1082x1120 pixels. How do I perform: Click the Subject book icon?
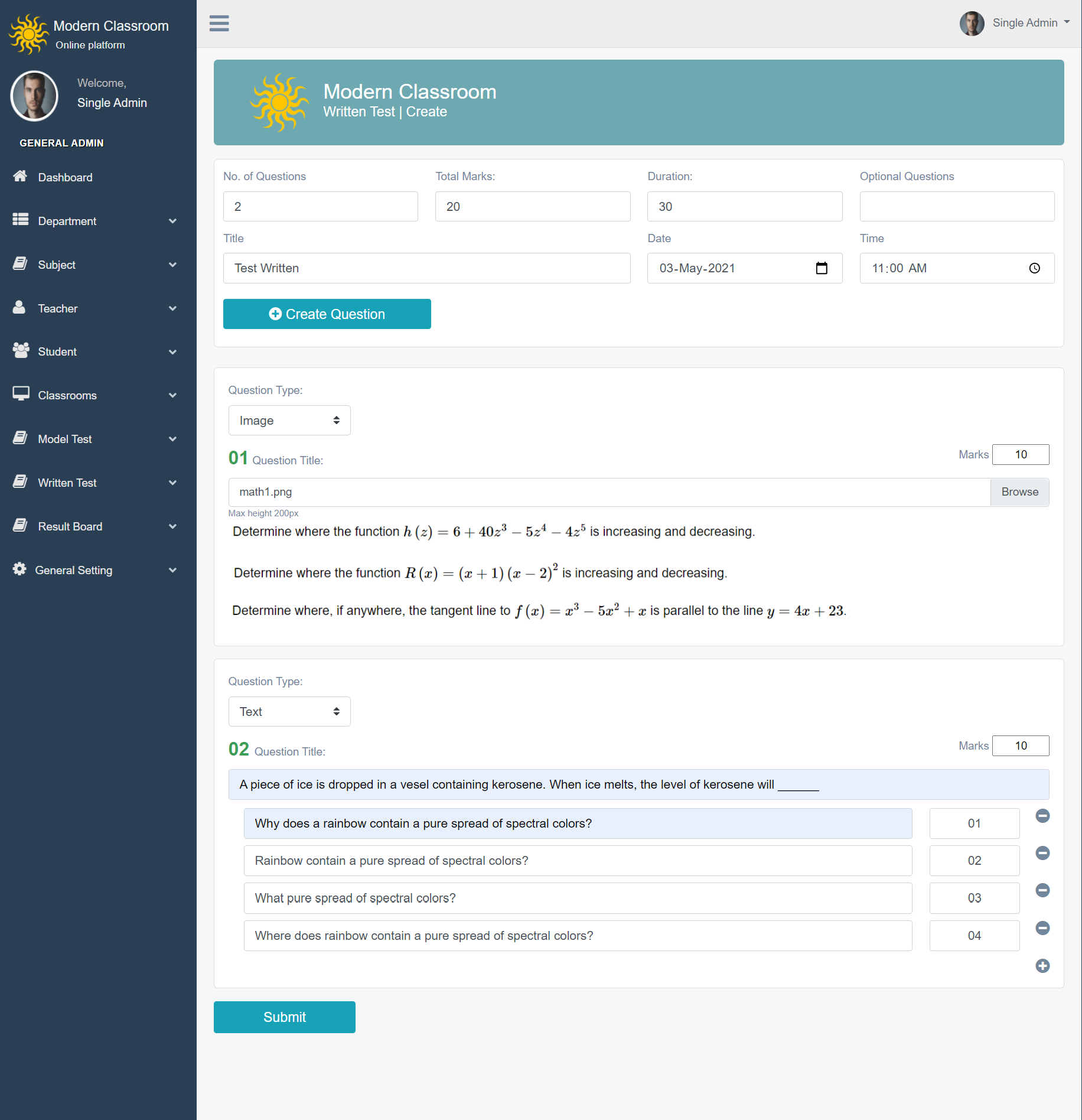(20, 263)
